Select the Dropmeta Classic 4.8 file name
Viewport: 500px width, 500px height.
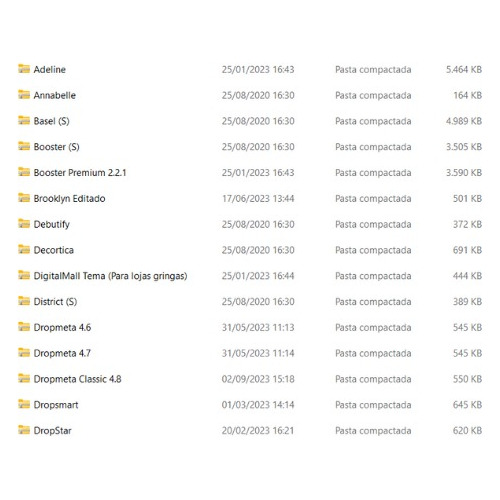[77, 379]
